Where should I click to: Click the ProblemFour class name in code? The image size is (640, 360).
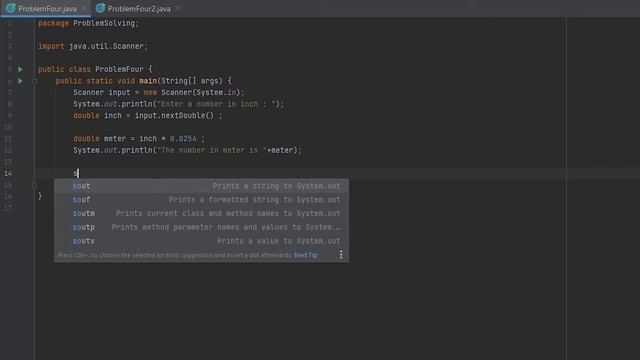(119, 69)
